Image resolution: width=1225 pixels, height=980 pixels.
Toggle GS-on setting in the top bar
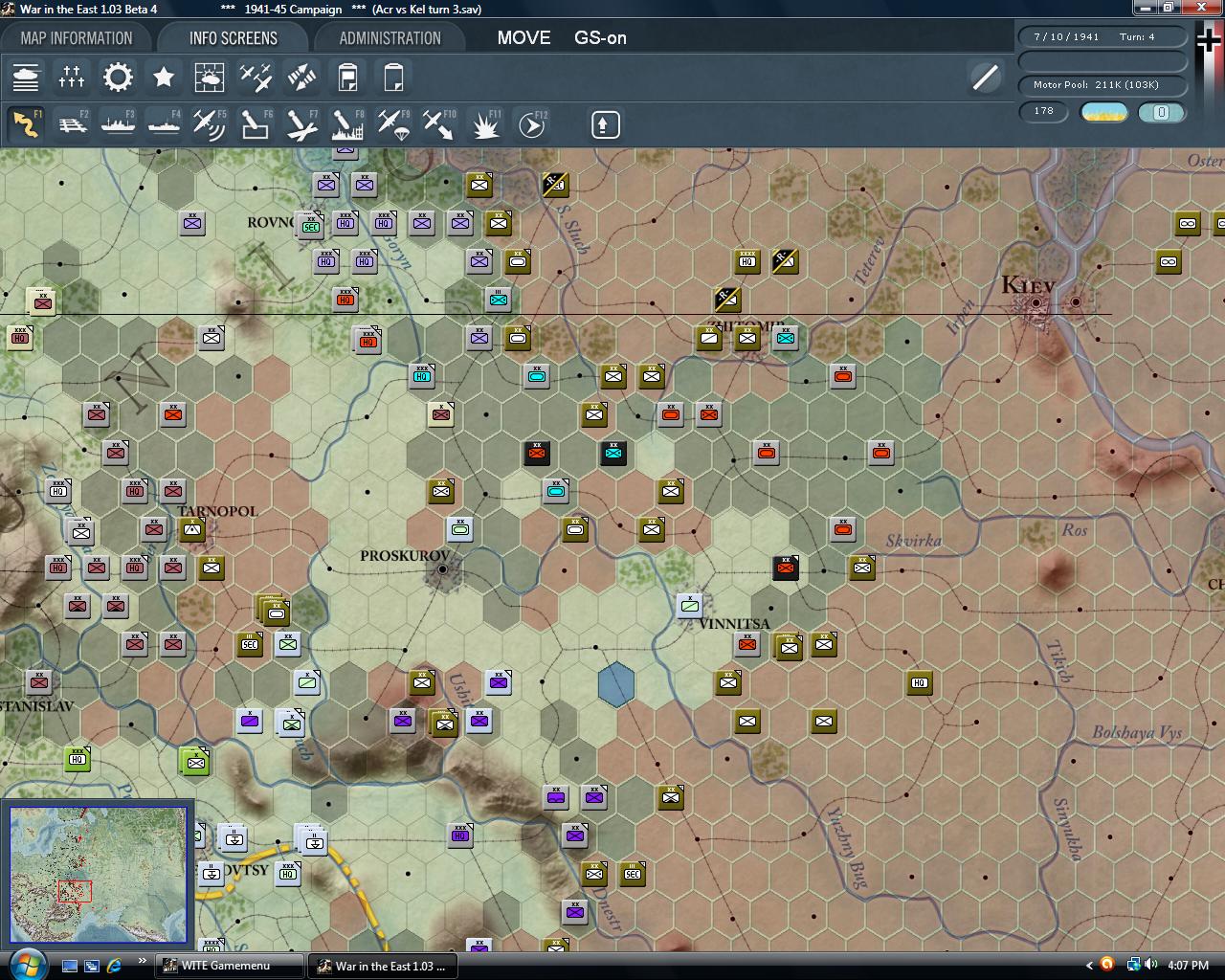599,38
